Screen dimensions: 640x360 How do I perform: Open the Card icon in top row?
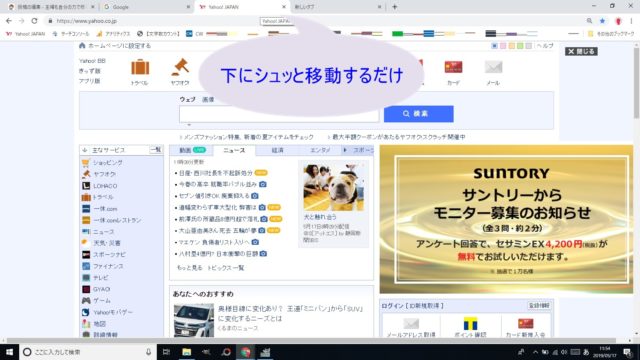[x=453, y=67]
